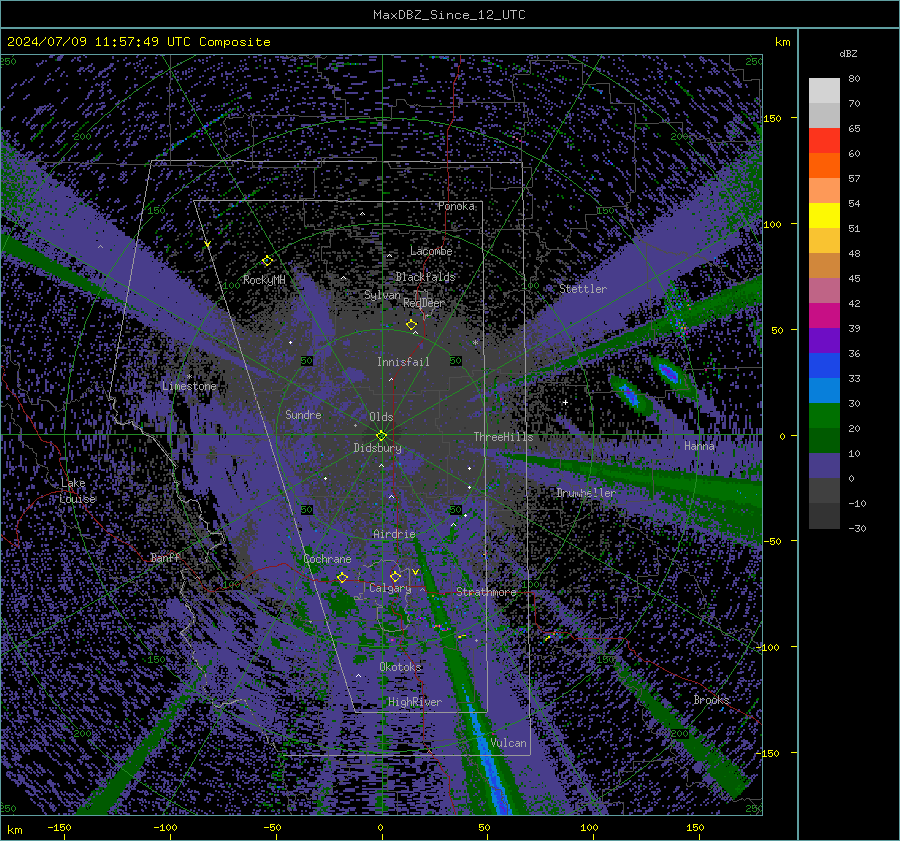Pick the magenta 39-42 dBZ legend swatch
Screen dimensions: 900x841
pyautogui.click(x=824, y=316)
